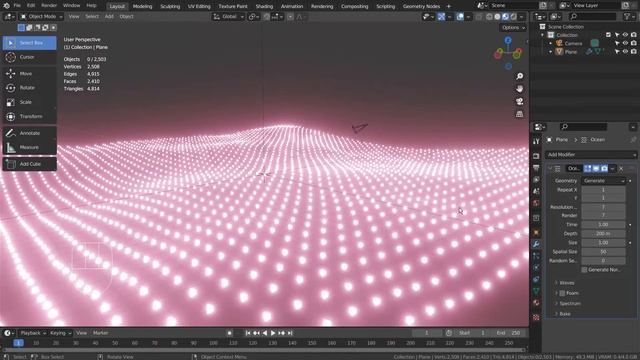Image resolution: width=640 pixels, height=360 pixels.
Task: Toggle camera view icon in viewport
Action: point(519,101)
